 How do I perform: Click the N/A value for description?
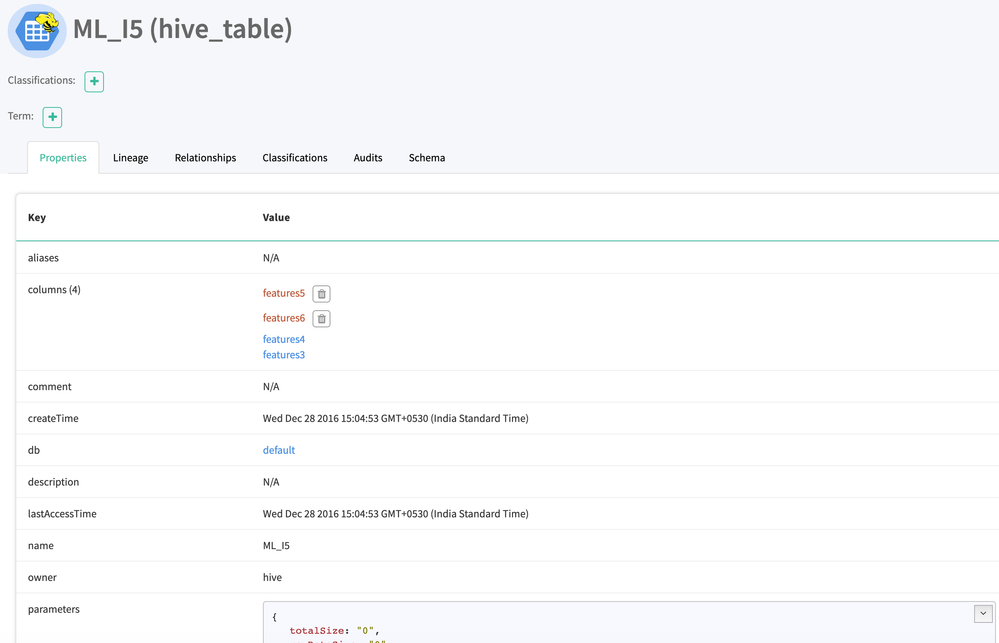(x=271, y=482)
